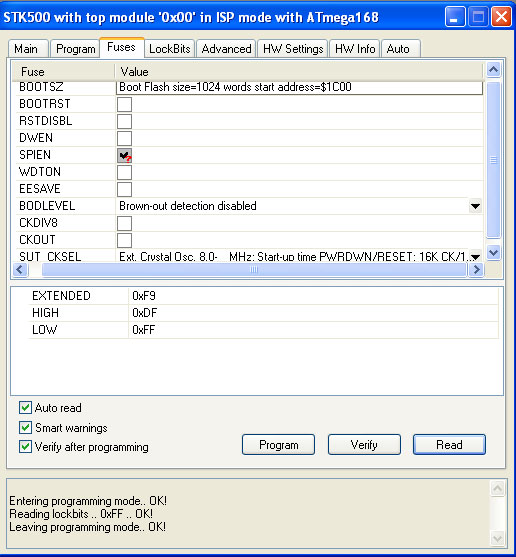Close the STK500 window
Image resolution: width=516 pixels, height=557 pixels.
click(x=501, y=17)
